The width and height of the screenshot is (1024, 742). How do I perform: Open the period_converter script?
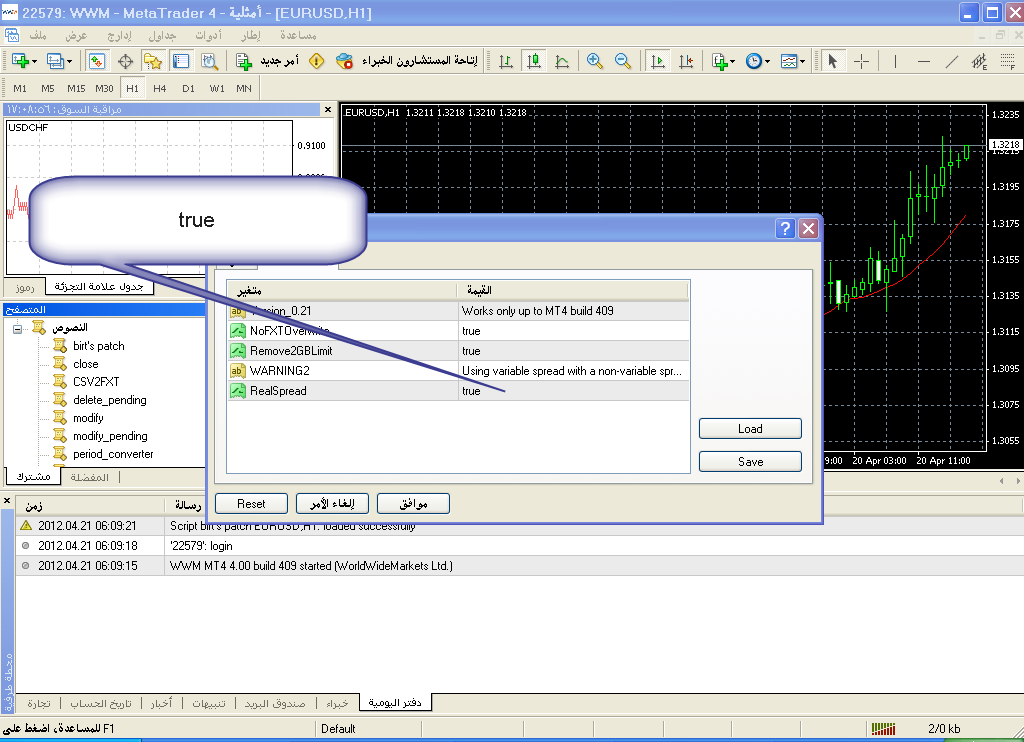pos(113,454)
